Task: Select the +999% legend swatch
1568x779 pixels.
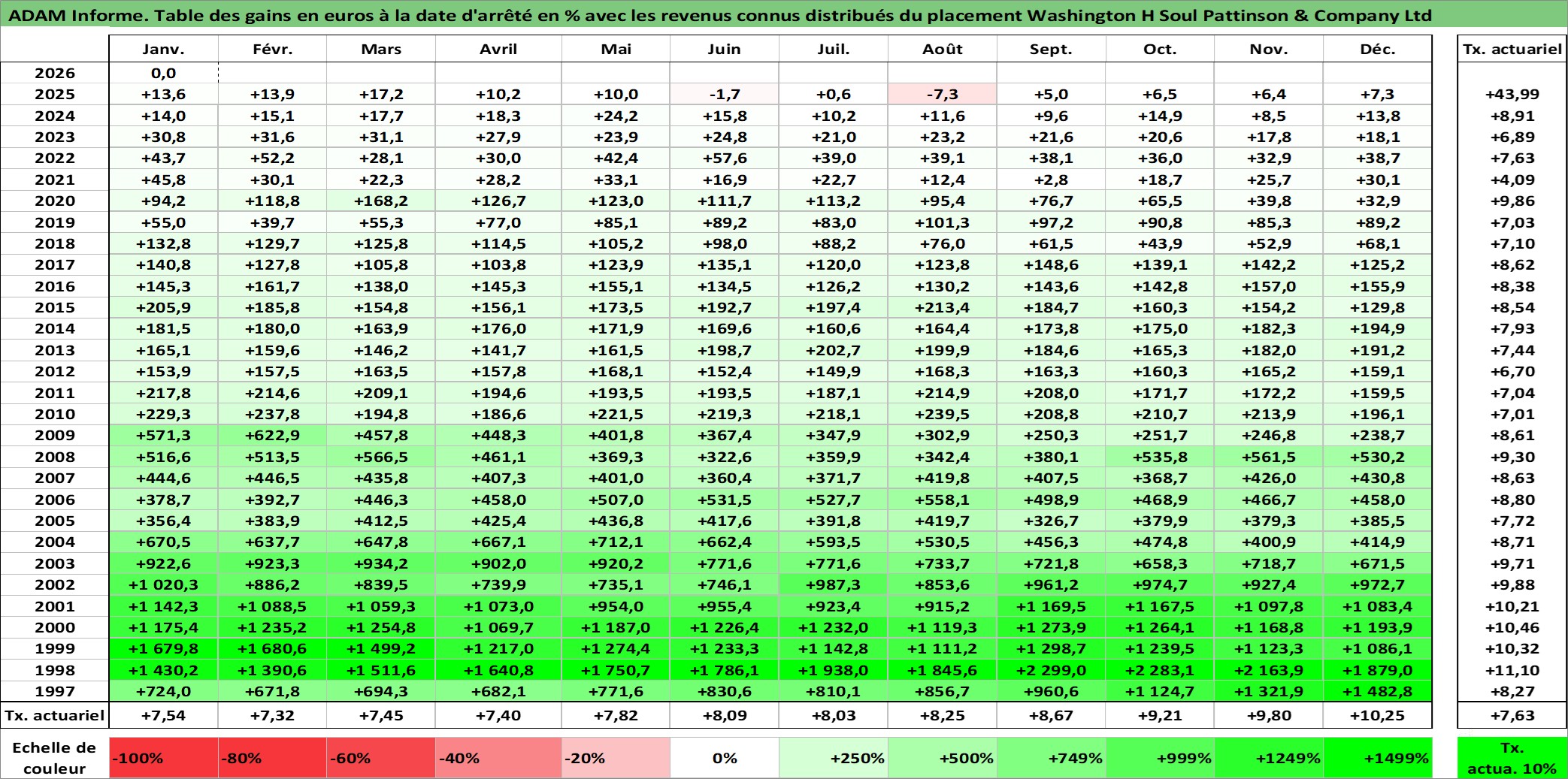Action: (1160, 758)
